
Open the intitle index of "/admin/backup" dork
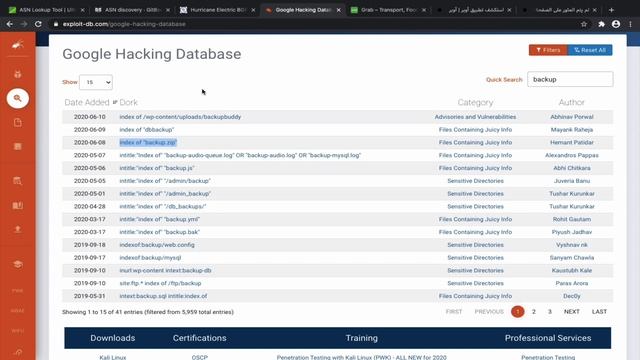pyautogui.click(x=164, y=181)
